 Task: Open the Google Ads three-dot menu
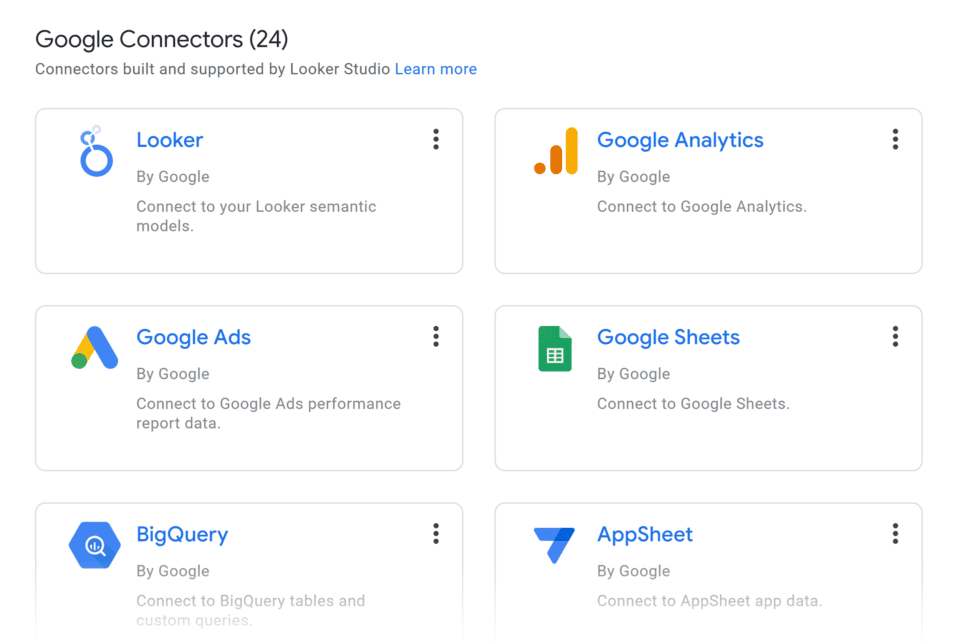coord(436,337)
